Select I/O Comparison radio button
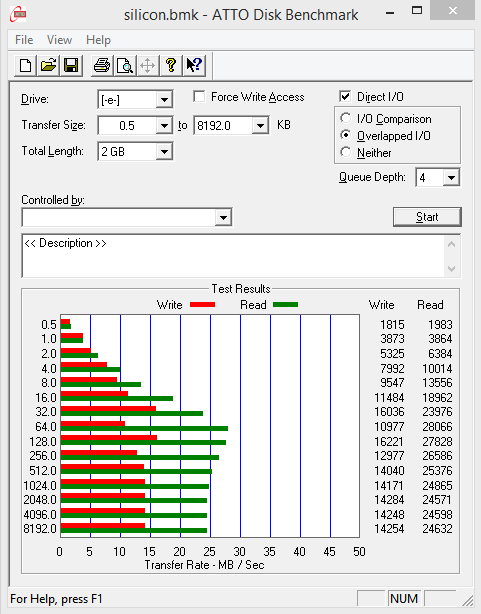The height and width of the screenshot is (614, 481). point(345,118)
